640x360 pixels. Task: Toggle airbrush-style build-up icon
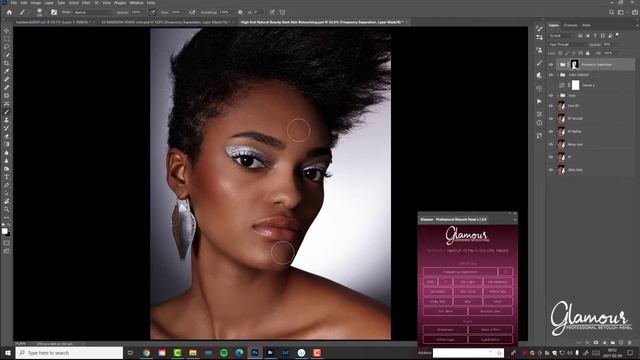click(x=192, y=12)
